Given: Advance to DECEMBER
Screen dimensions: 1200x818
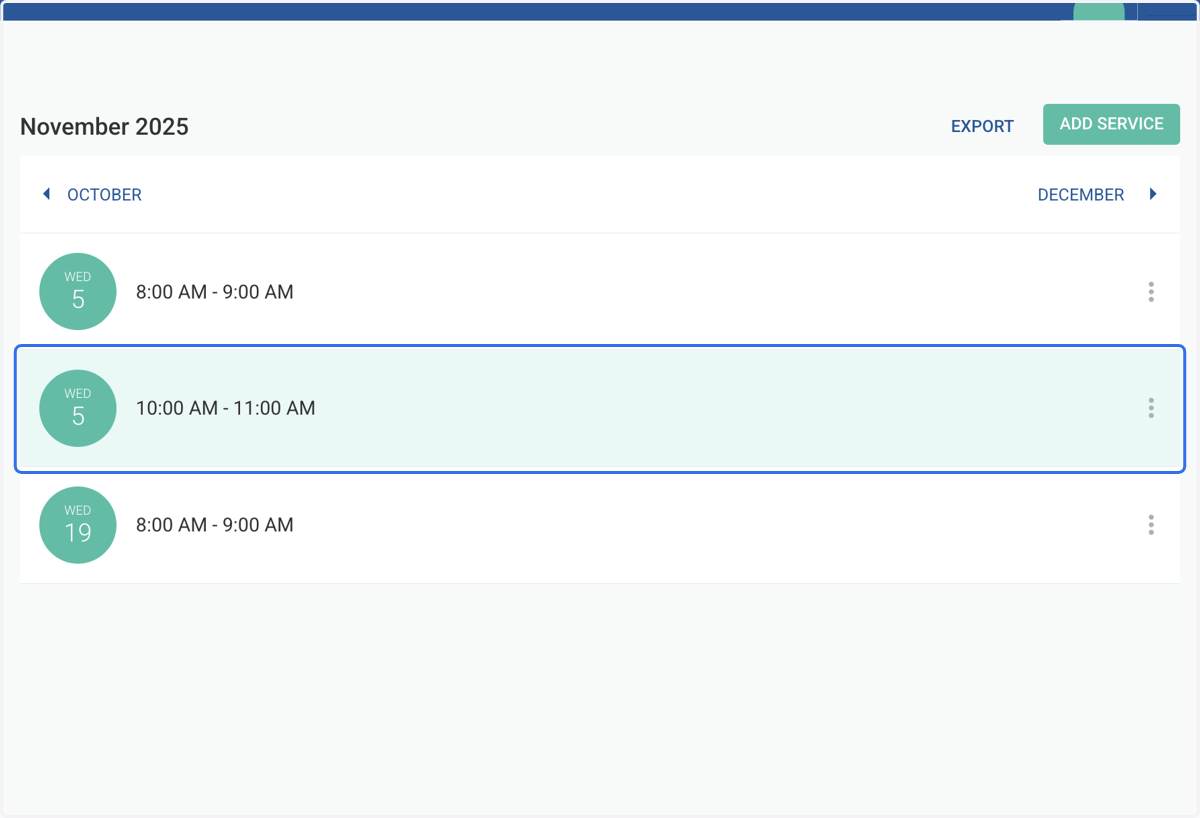Looking at the screenshot, I should pos(1097,195).
